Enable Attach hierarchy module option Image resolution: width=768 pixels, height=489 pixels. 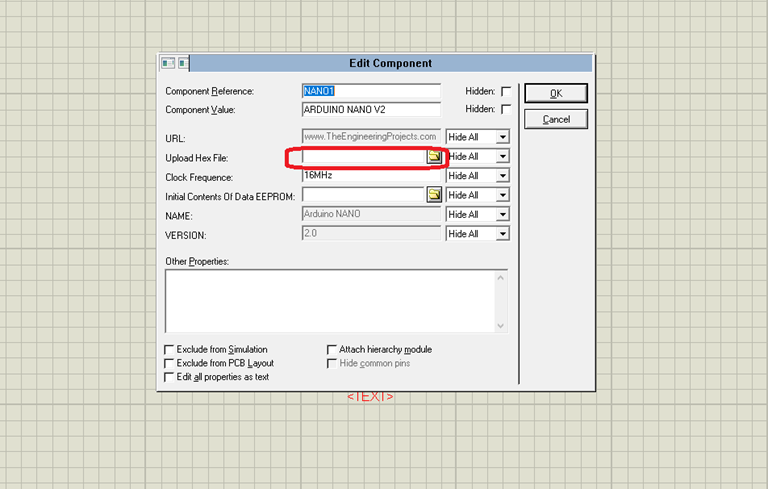click(x=332, y=350)
